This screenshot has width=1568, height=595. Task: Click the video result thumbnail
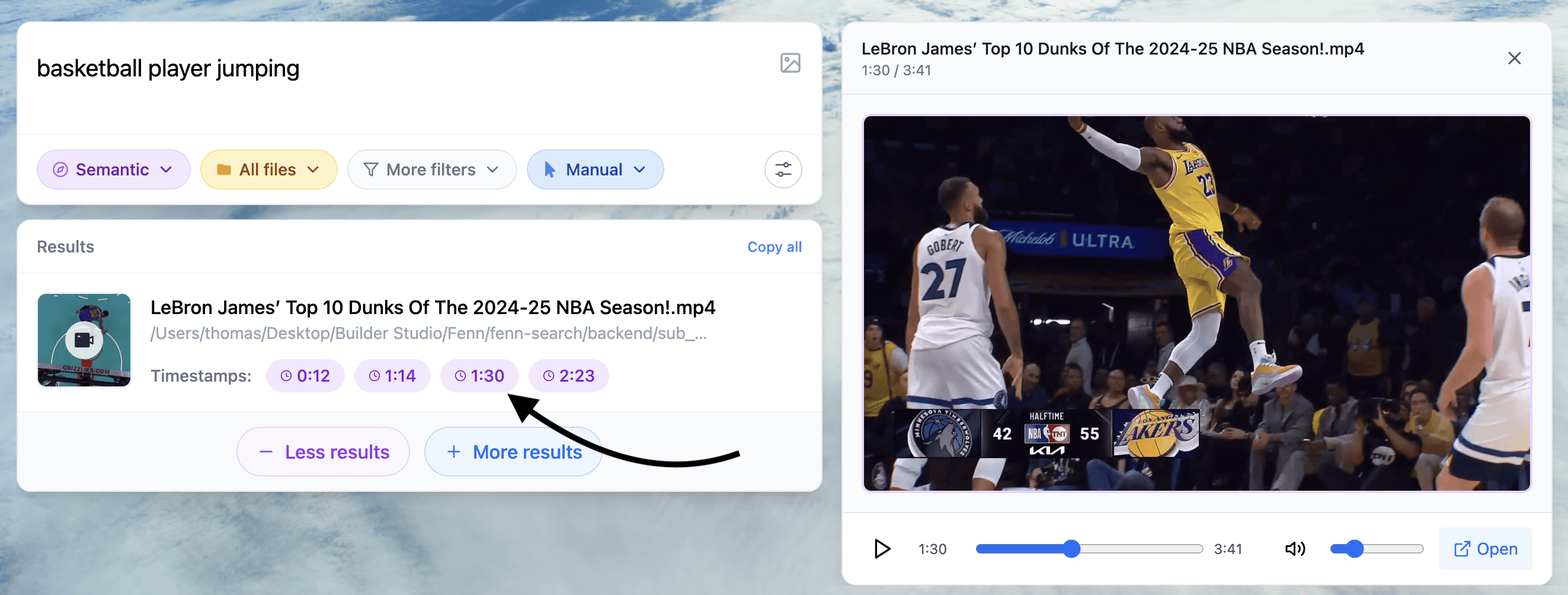point(84,340)
